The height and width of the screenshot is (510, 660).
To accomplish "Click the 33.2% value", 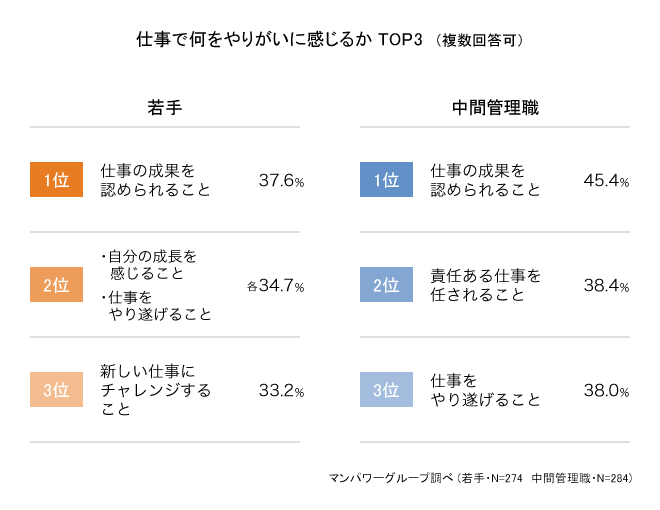I will (x=281, y=390).
